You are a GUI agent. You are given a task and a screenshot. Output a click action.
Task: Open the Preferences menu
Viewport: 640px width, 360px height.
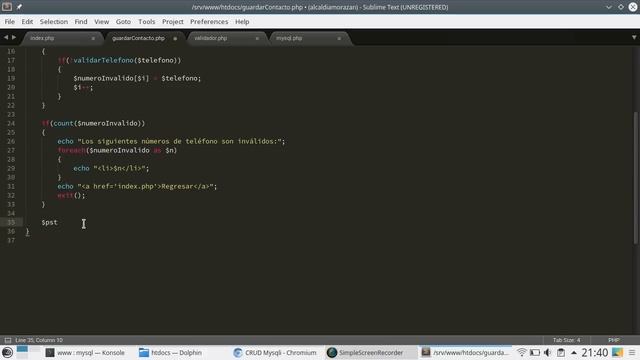pos(209,22)
